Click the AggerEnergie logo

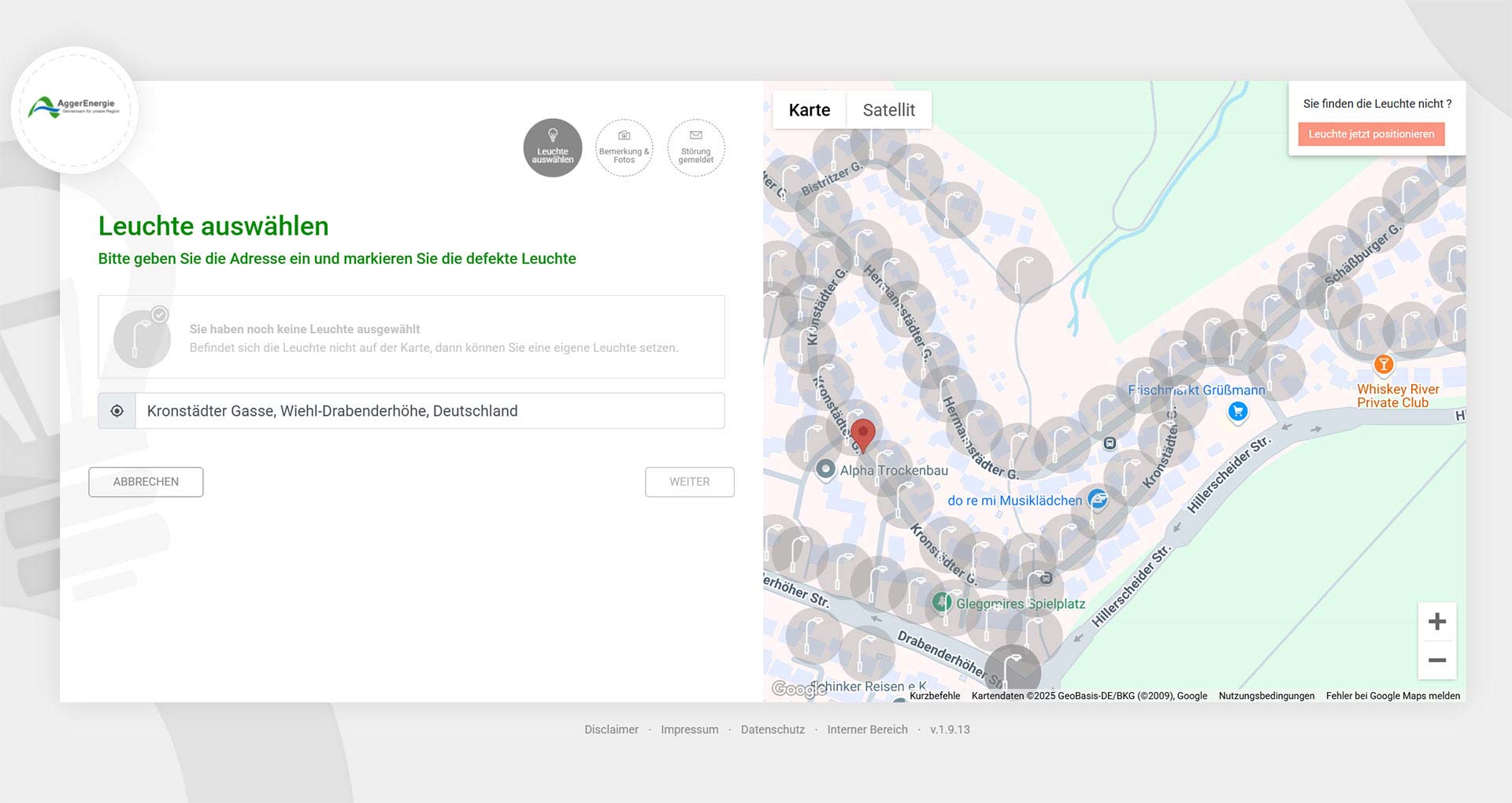click(74, 109)
